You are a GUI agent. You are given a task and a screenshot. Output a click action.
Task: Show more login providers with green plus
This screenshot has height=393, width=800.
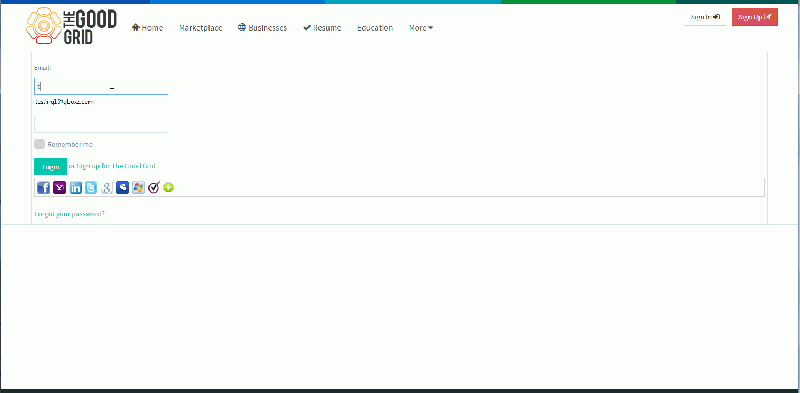point(168,188)
